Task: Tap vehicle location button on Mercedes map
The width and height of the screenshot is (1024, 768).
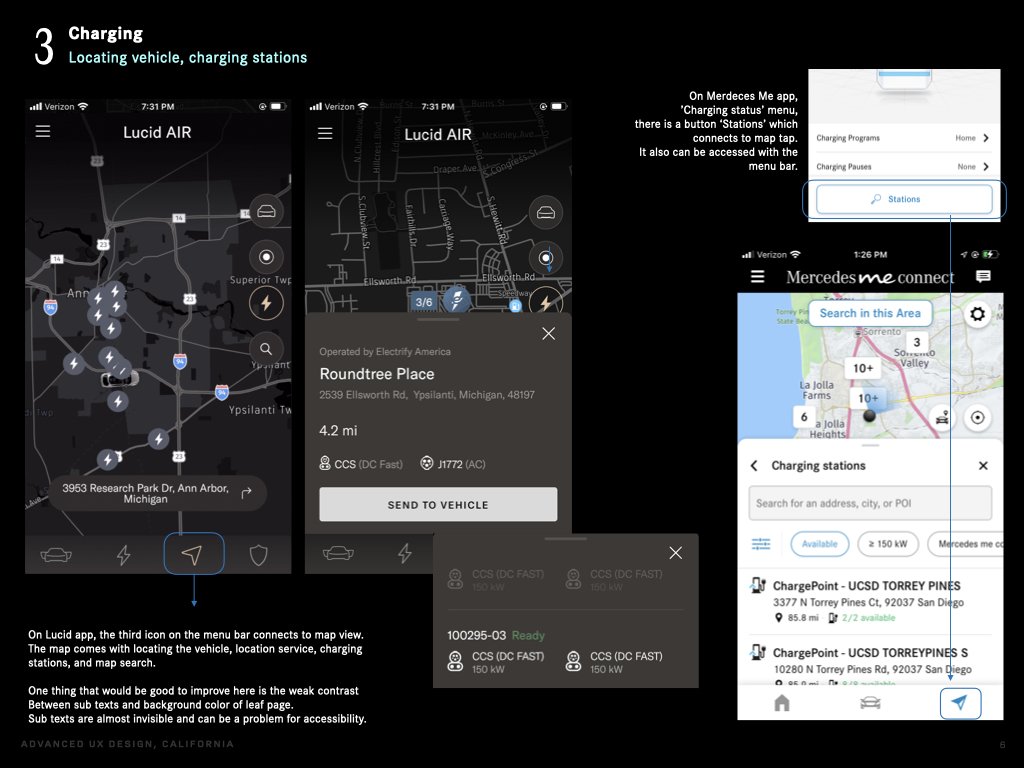Action: pyautogui.click(x=942, y=417)
